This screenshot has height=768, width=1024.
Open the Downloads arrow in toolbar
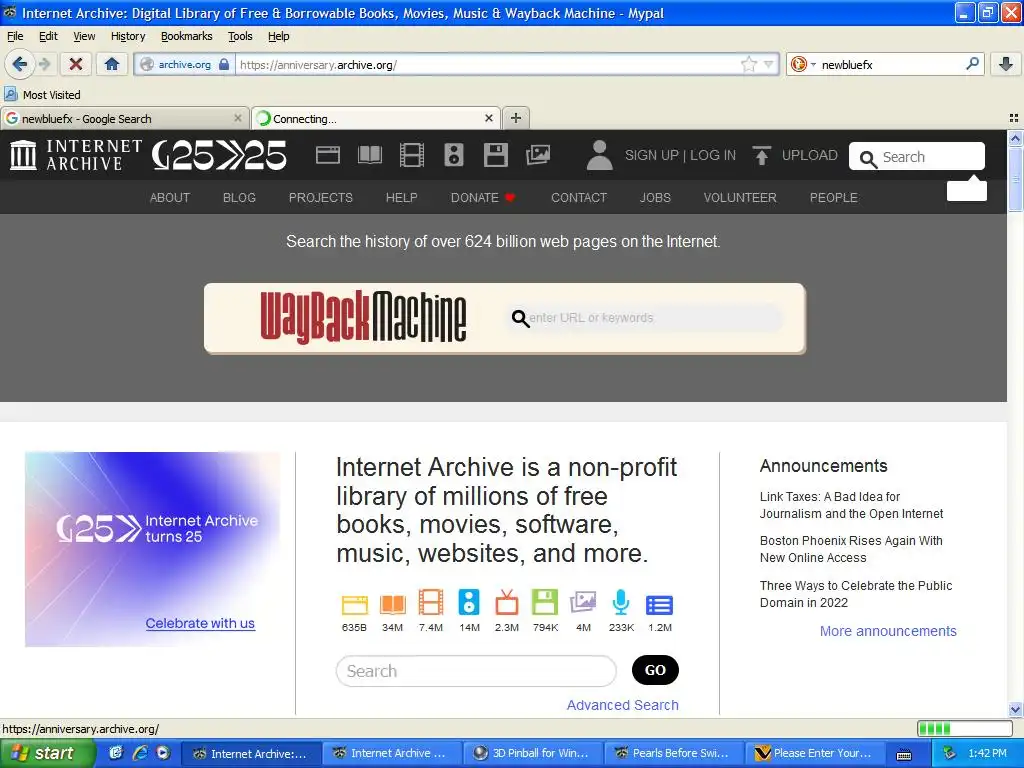(x=1006, y=64)
